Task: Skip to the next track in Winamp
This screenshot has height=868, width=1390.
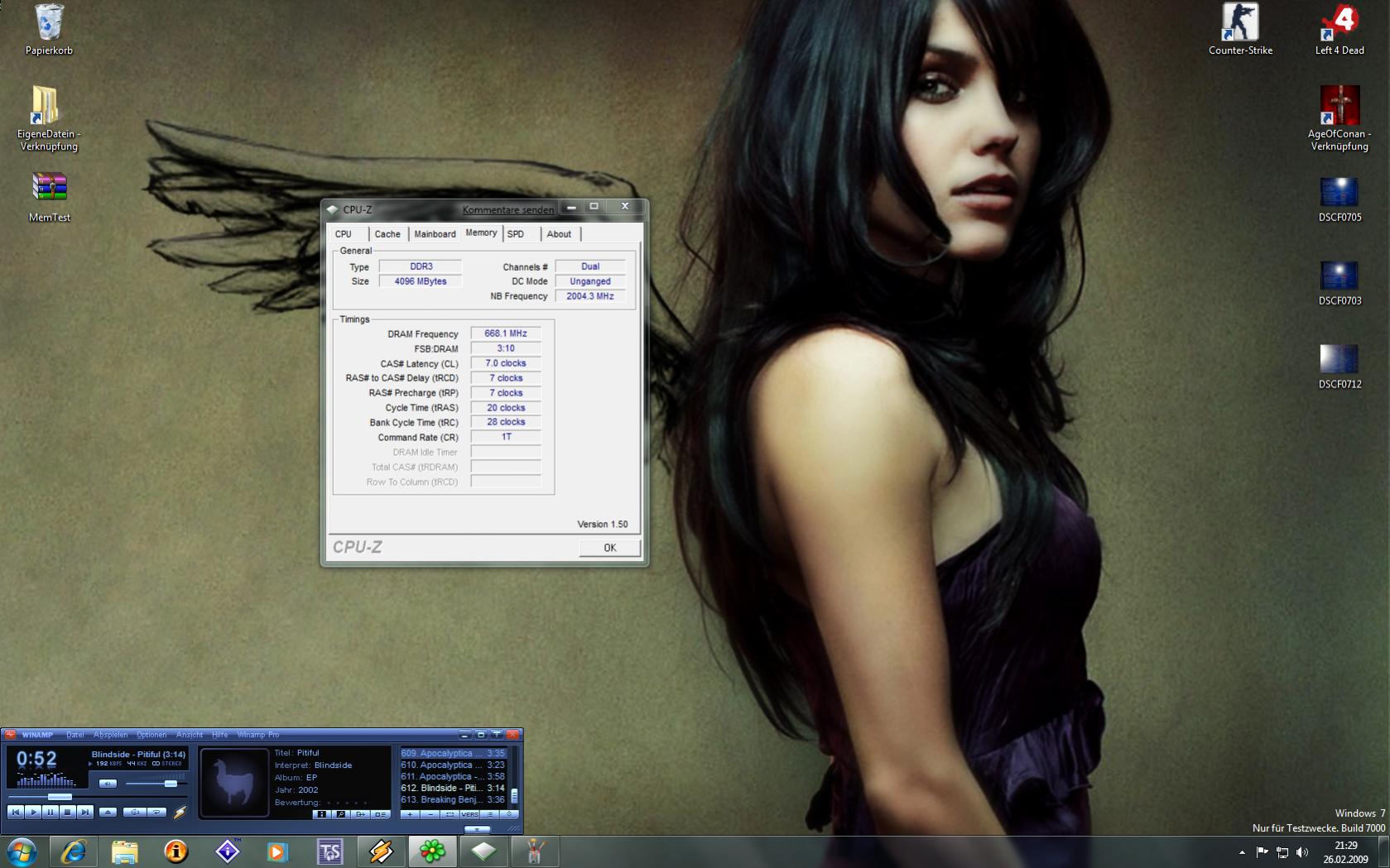Action: (84, 813)
